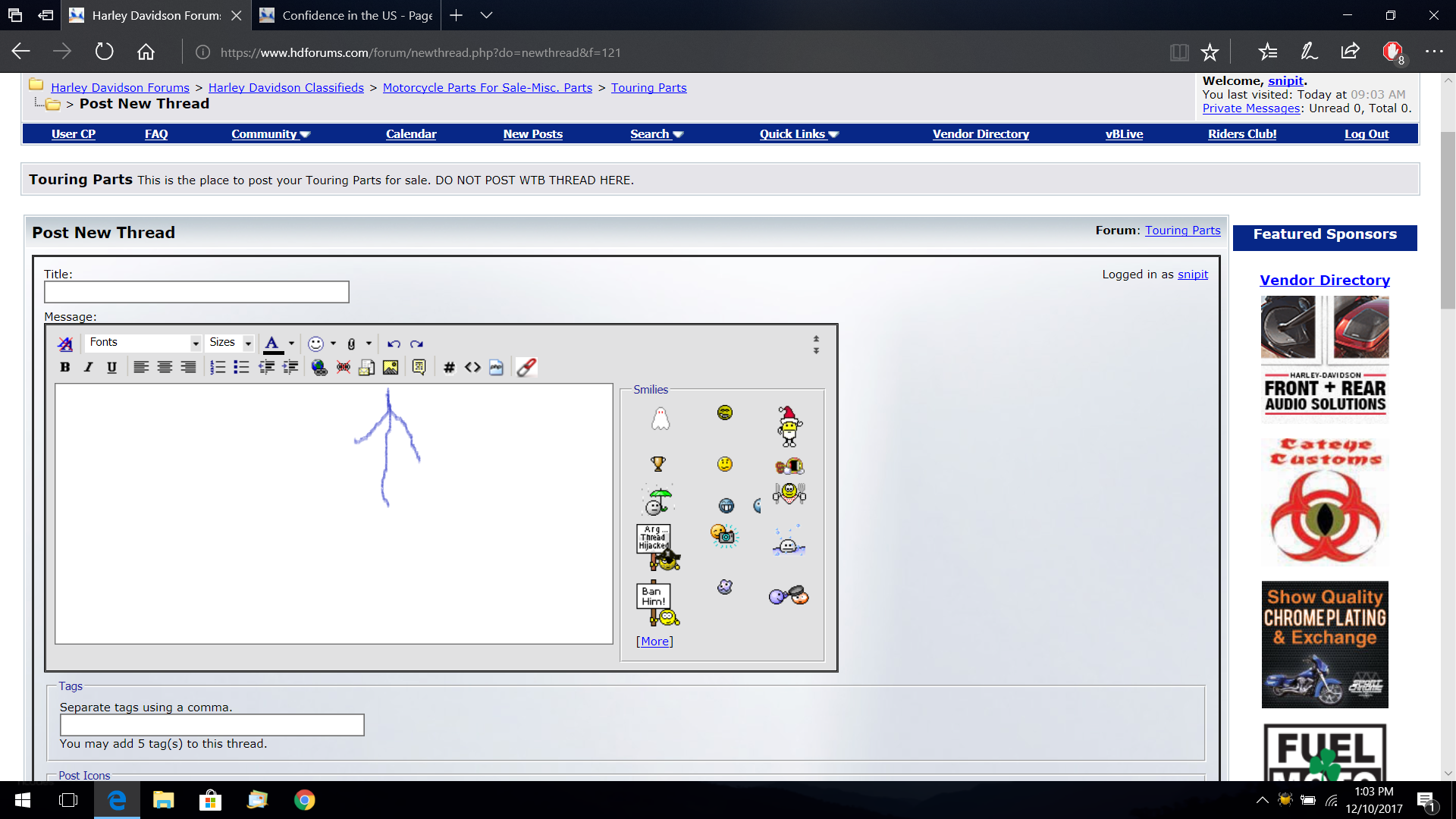Image resolution: width=1456 pixels, height=819 pixels.
Task: Insert a hyperlink with the globe icon
Action: [x=319, y=368]
